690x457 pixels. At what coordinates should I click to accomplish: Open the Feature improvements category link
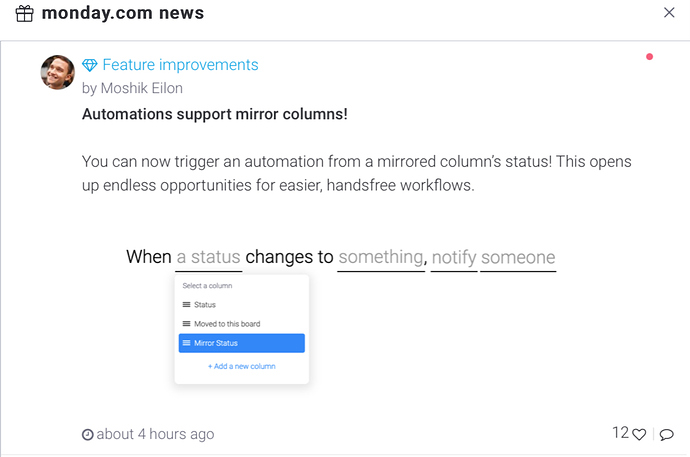click(x=180, y=65)
